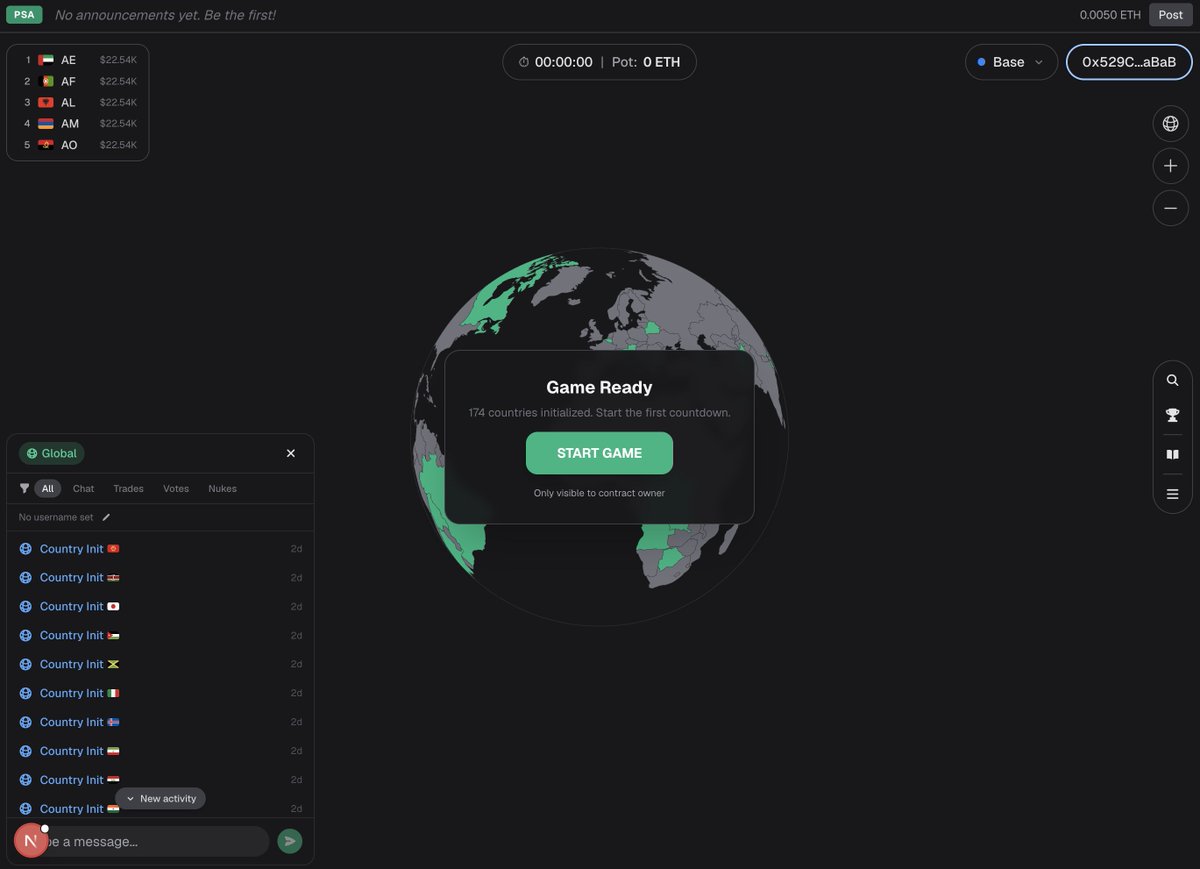Zoom in using the plus icon
The width and height of the screenshot is (1200, 869).
click(x=1170, y=165)
